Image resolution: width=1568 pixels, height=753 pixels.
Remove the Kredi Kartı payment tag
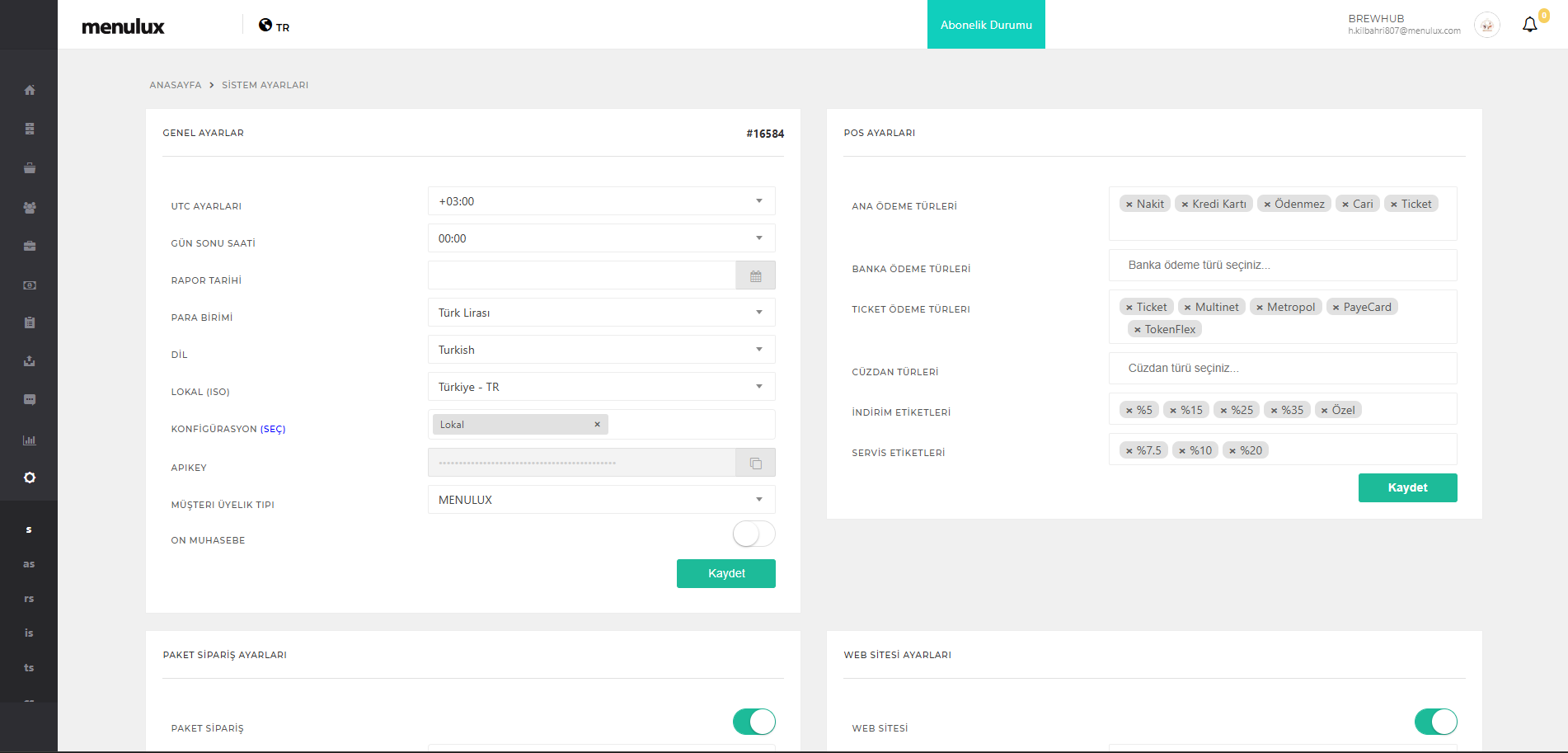click(x=1185, y=205)
